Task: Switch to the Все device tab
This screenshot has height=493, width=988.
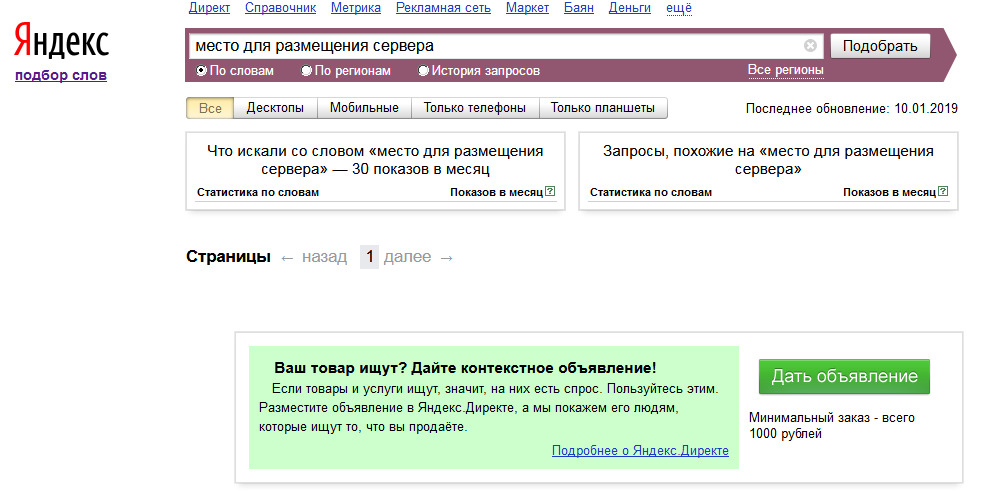Action: coord(210,108)
